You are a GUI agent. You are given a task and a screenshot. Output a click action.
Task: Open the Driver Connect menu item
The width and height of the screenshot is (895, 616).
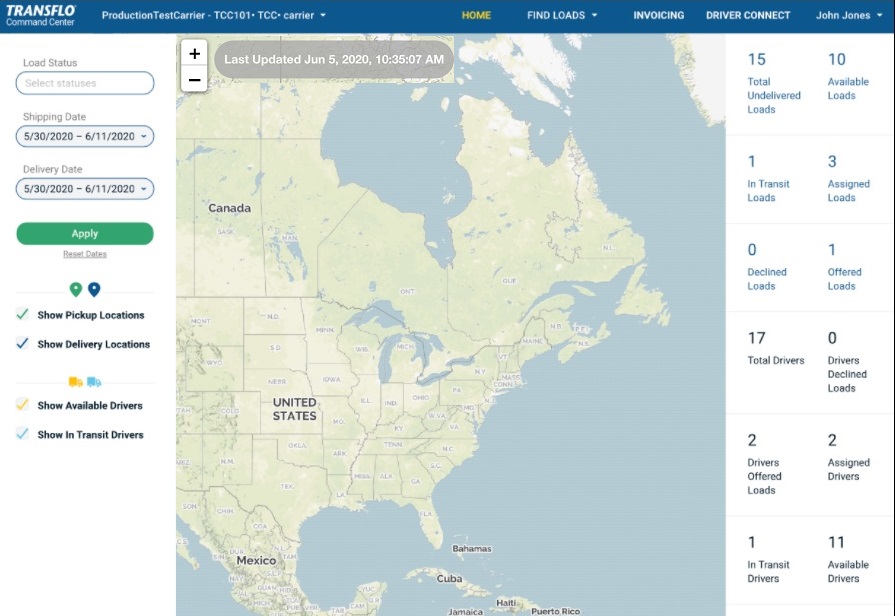(748, 15)
